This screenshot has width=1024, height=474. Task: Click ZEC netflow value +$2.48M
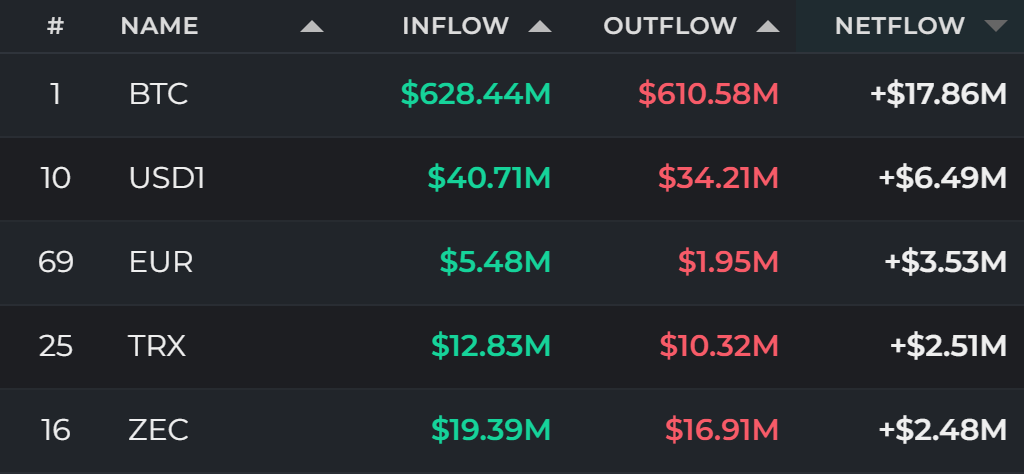[x=942, y=430]
